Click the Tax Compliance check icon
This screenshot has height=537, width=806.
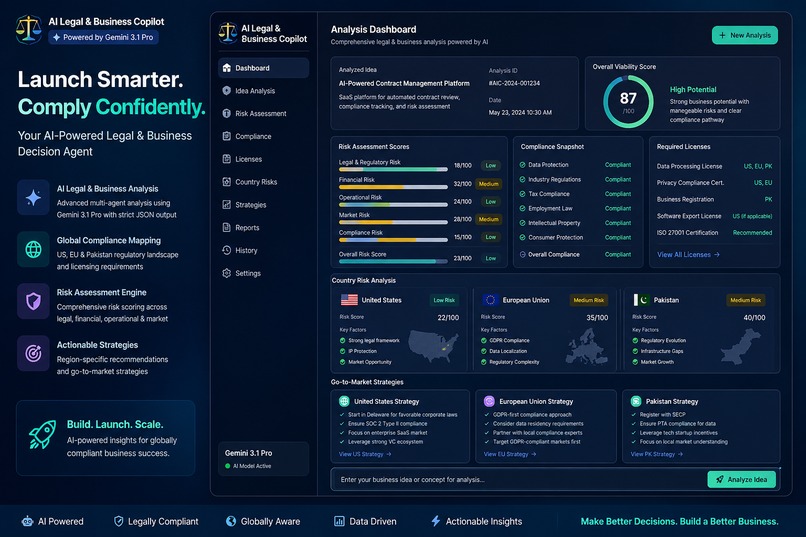click(523, 194)
